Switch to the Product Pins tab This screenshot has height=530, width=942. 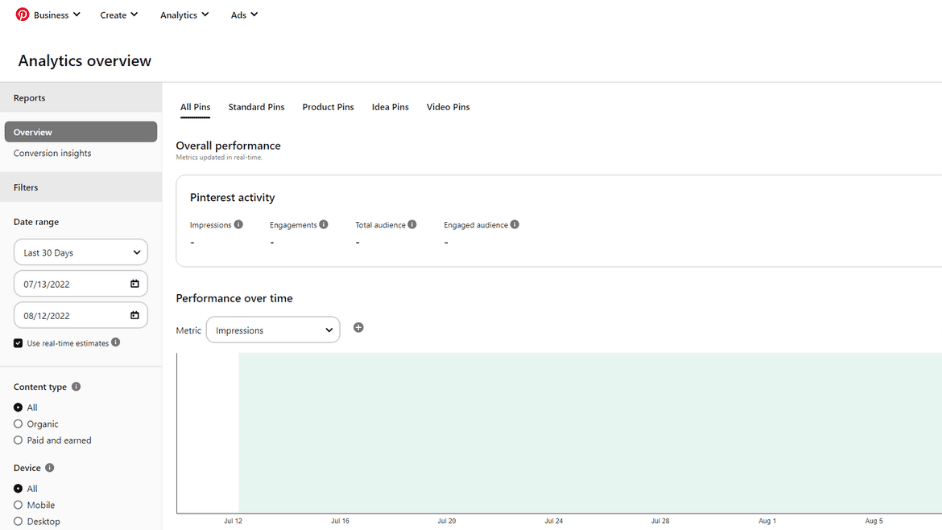[x=328, y=107]
